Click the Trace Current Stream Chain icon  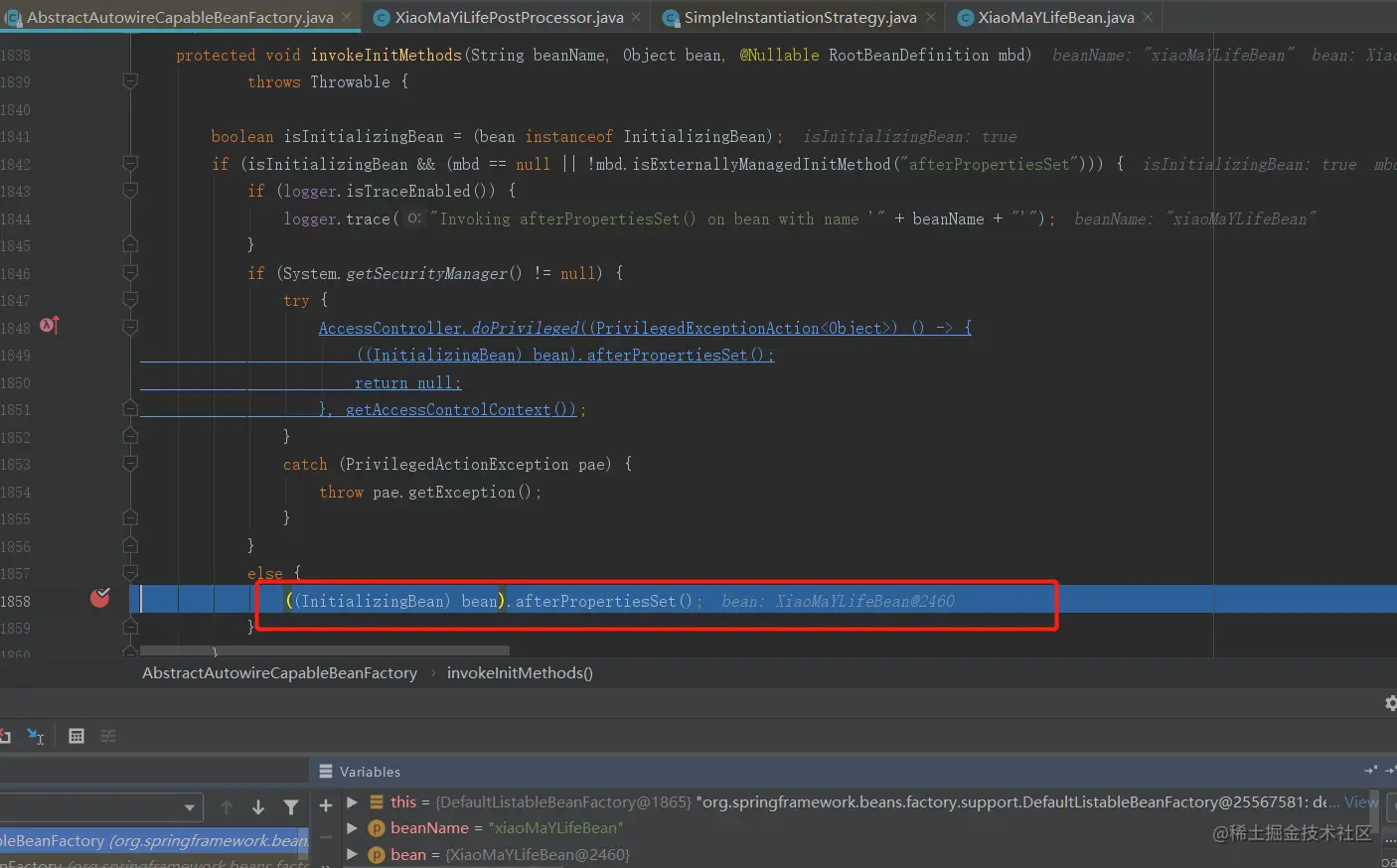[108, 736]
